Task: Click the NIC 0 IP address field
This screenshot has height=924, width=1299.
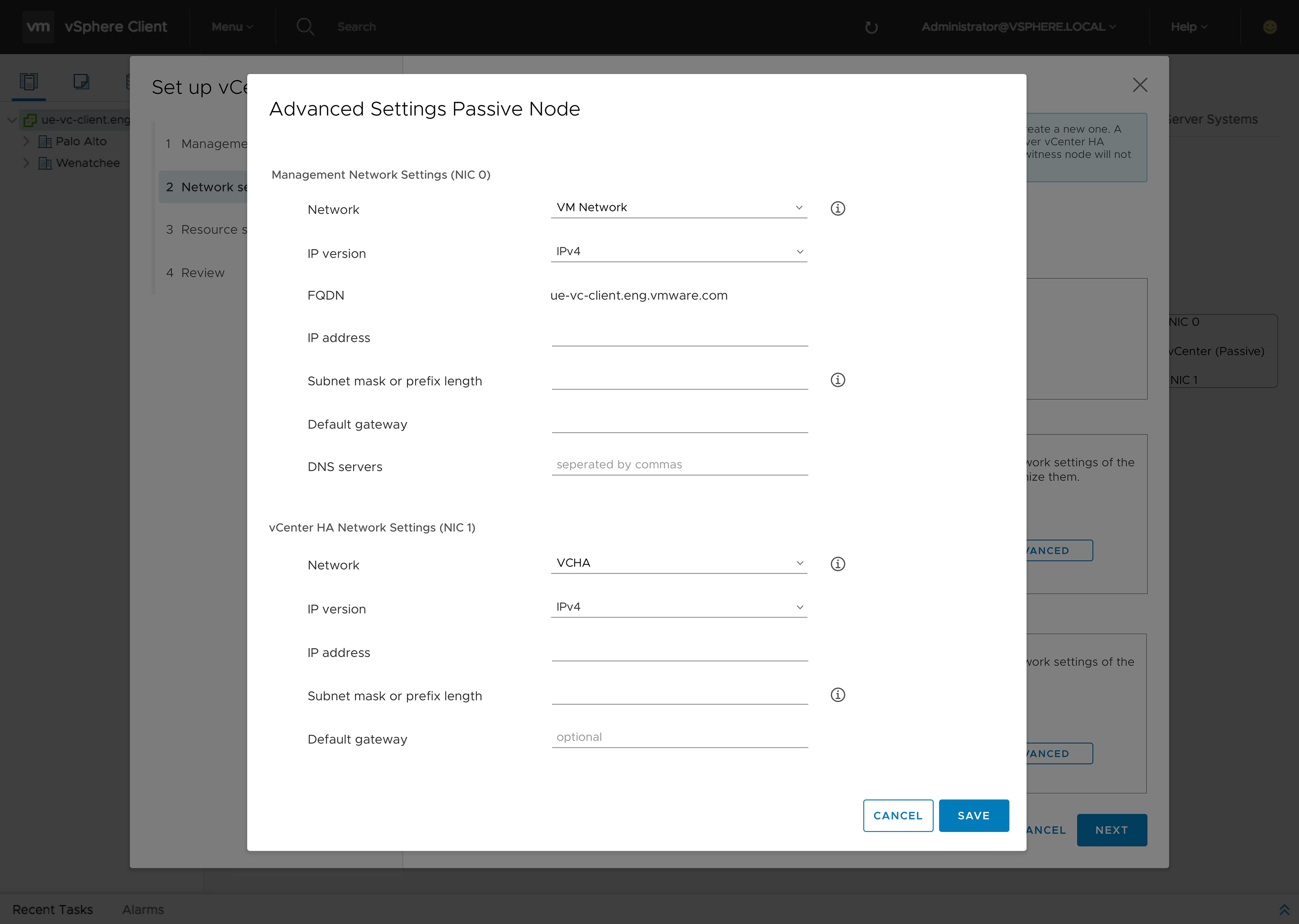Action: [x=680, y=336]
